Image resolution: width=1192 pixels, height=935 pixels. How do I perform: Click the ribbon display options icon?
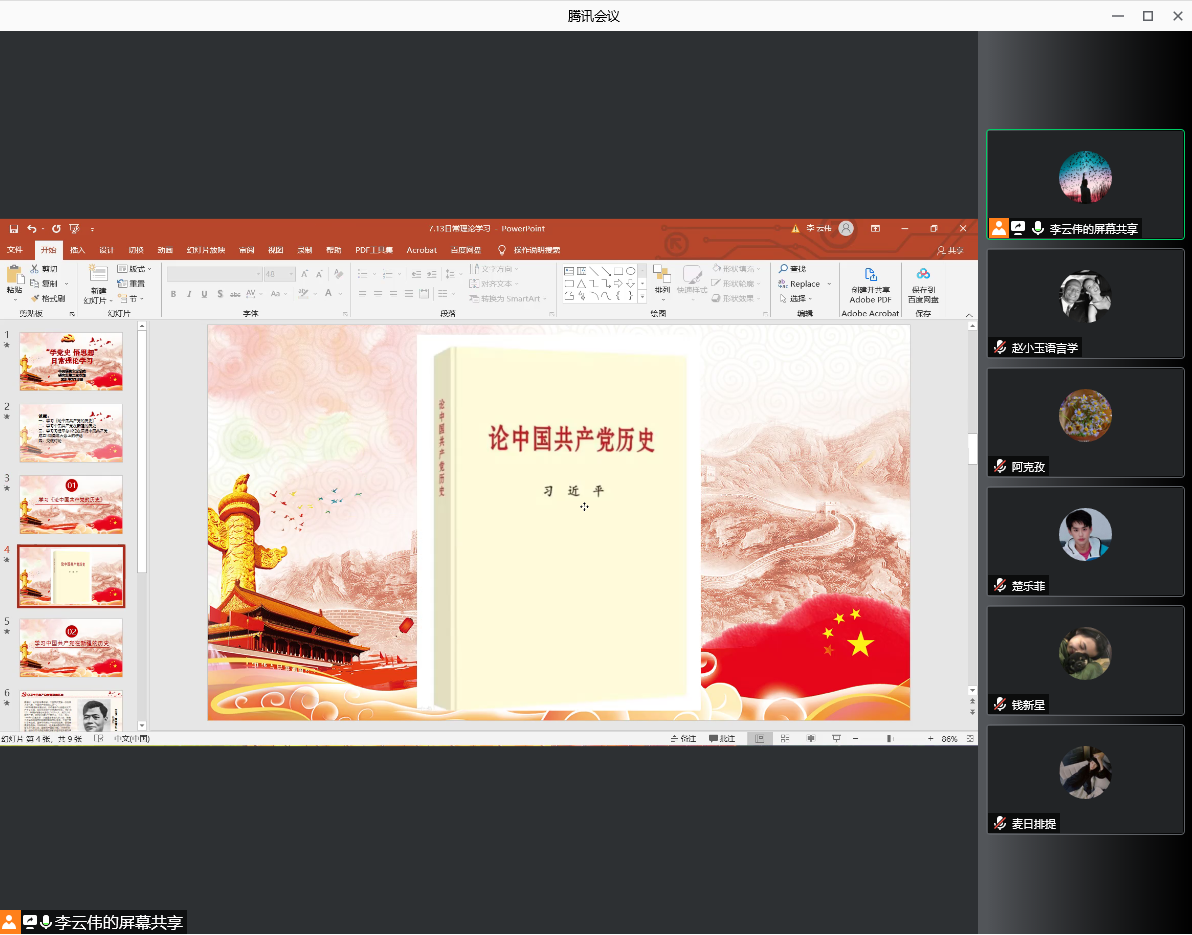pos(876,228)
